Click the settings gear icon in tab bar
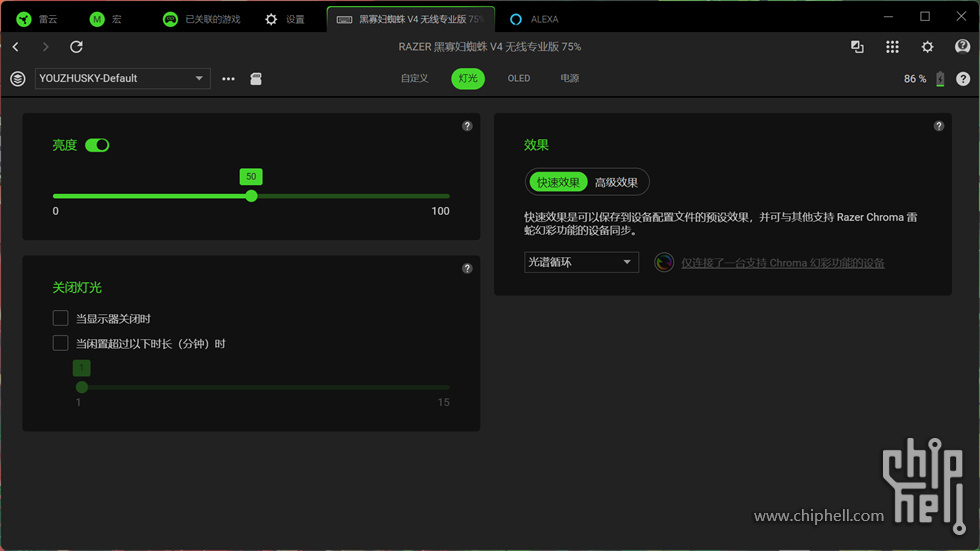This screenshot has height=551, width=980. click(271, 19)
